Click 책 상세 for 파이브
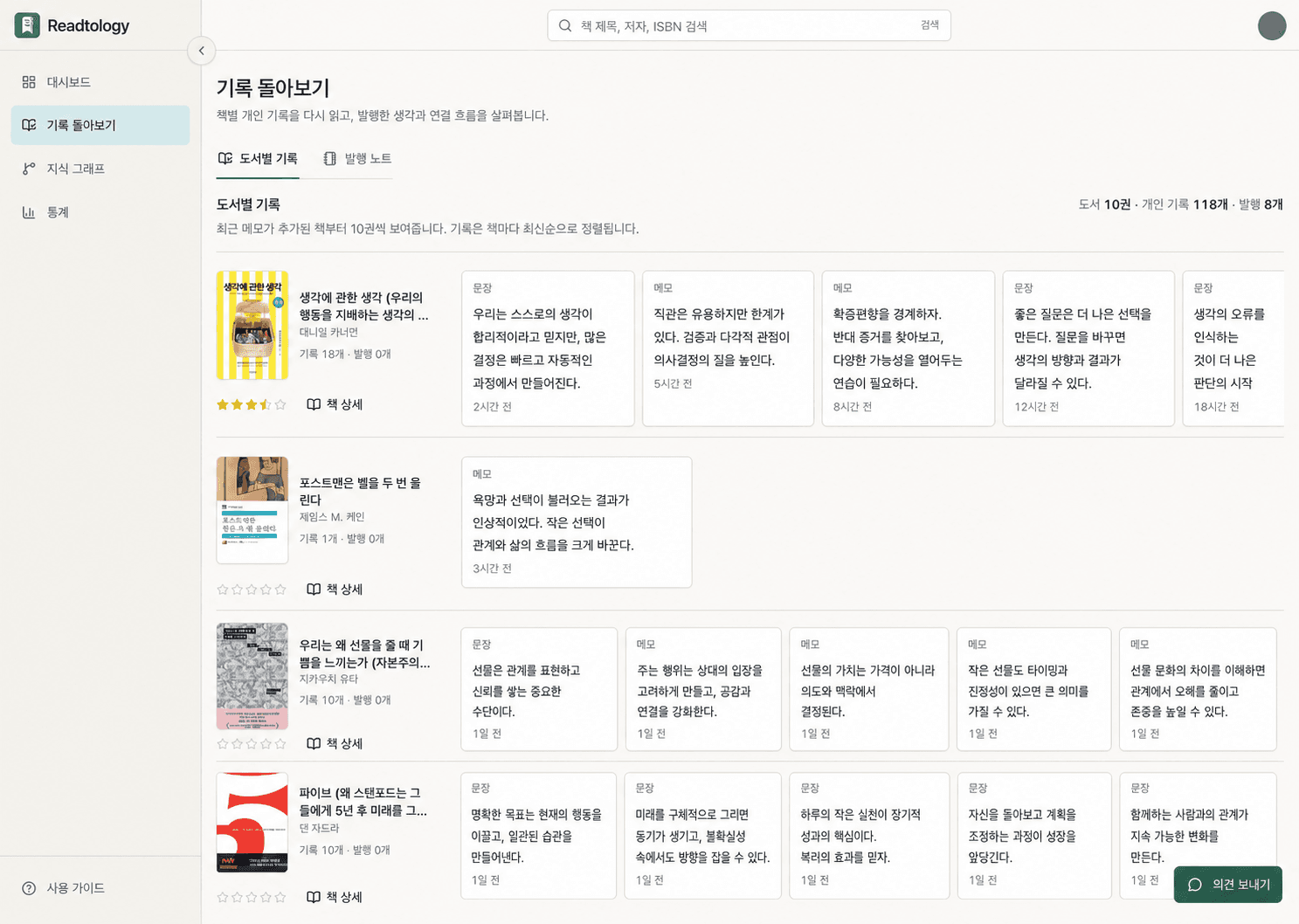Viewport: 1299px width, 924px height. coord(335,897)
